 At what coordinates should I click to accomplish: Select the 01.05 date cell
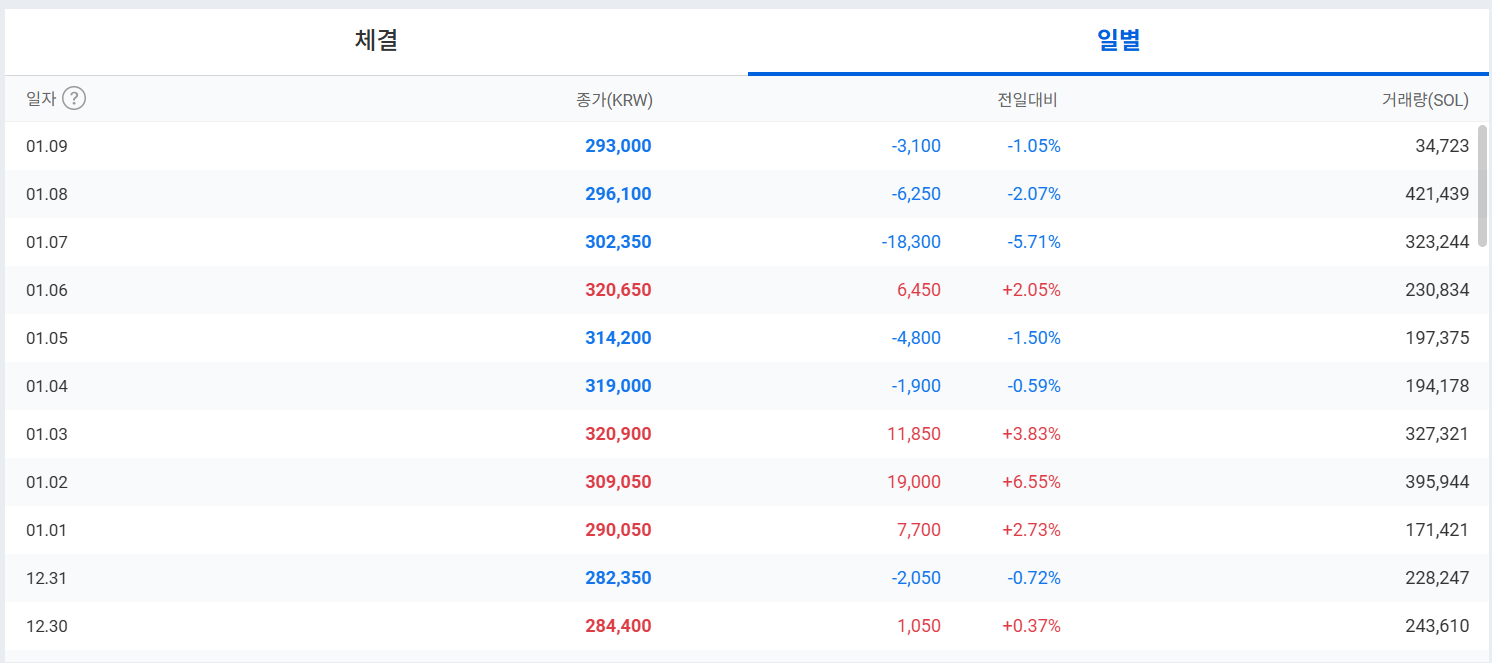pyautogui.click(x=47, y=338)
